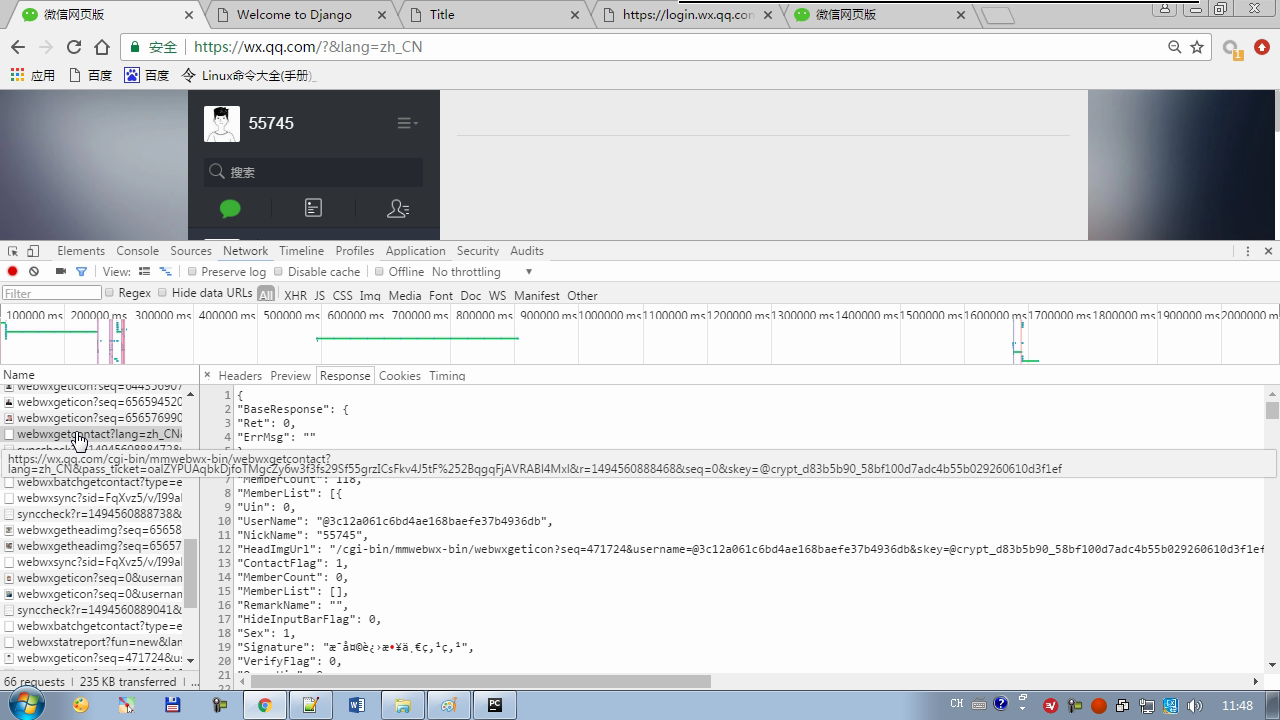Close the request details pane

click(207, 375)
